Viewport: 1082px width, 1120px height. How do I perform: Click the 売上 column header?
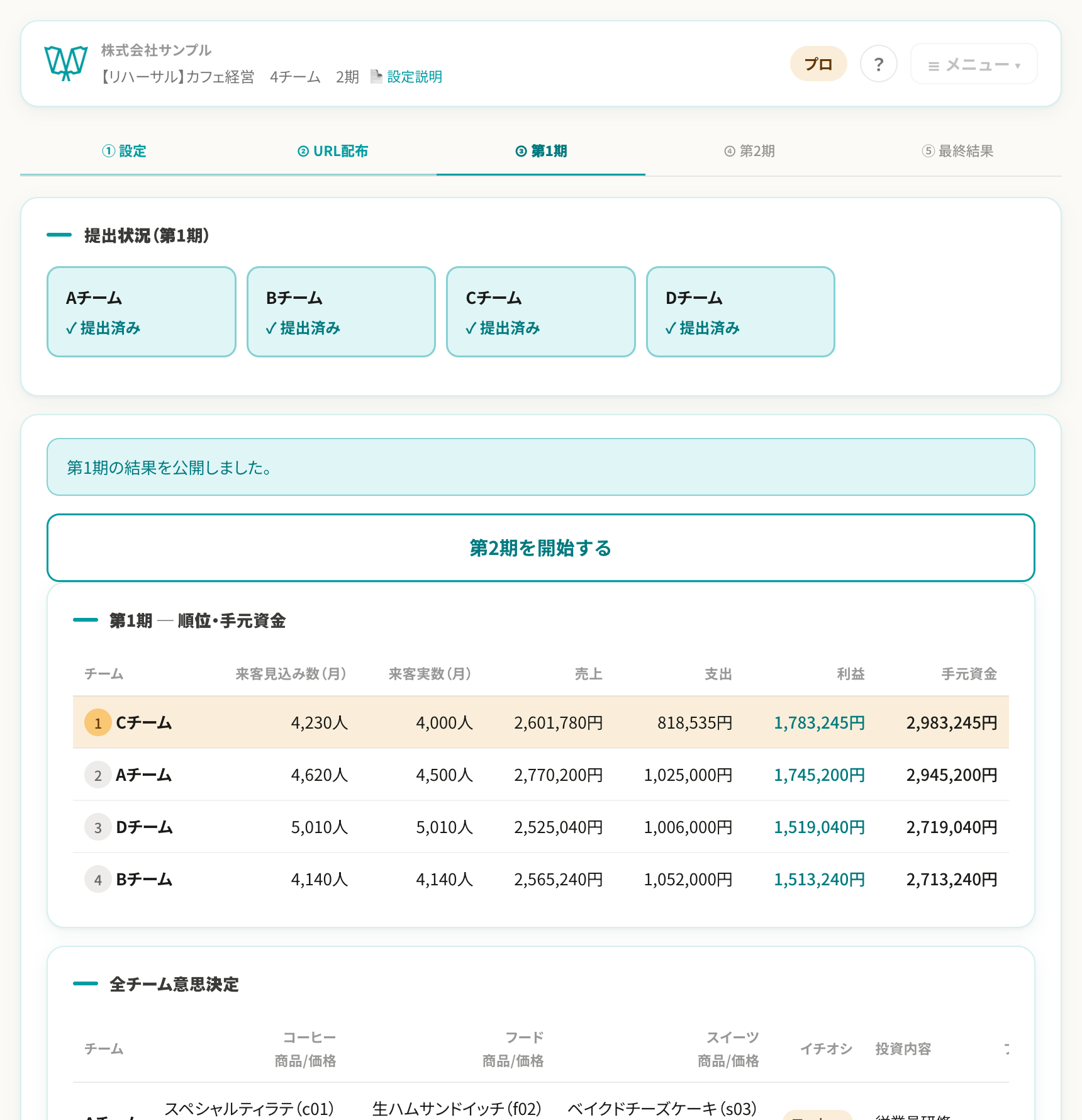point(589,674)
